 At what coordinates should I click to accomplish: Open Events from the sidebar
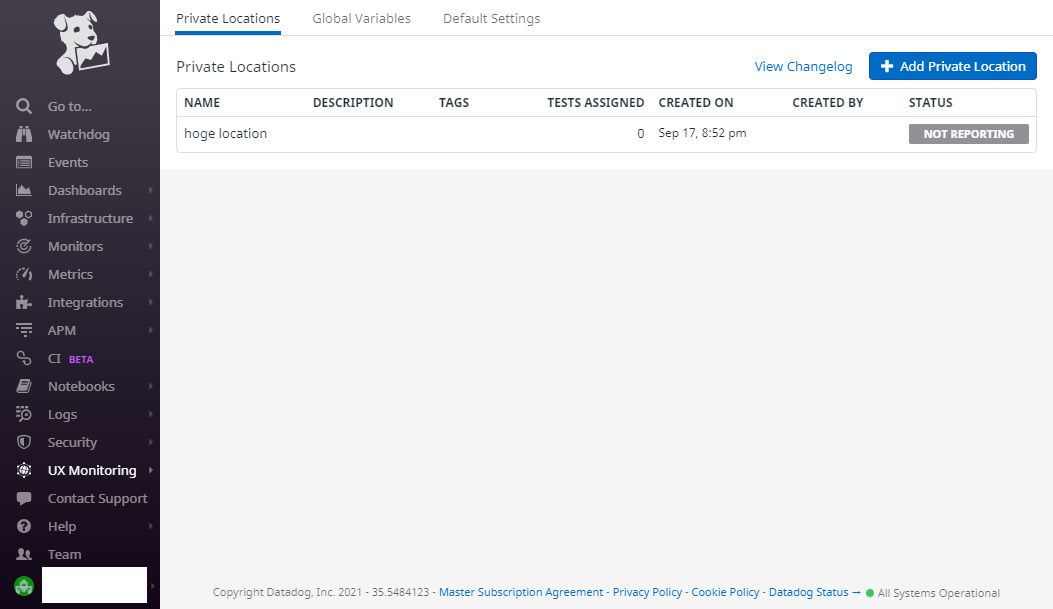click(x=68, y=162)
